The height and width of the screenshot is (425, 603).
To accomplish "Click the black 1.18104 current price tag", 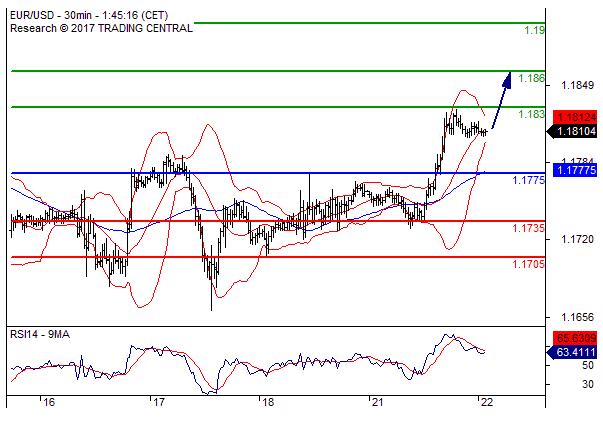I will [572, 132].
